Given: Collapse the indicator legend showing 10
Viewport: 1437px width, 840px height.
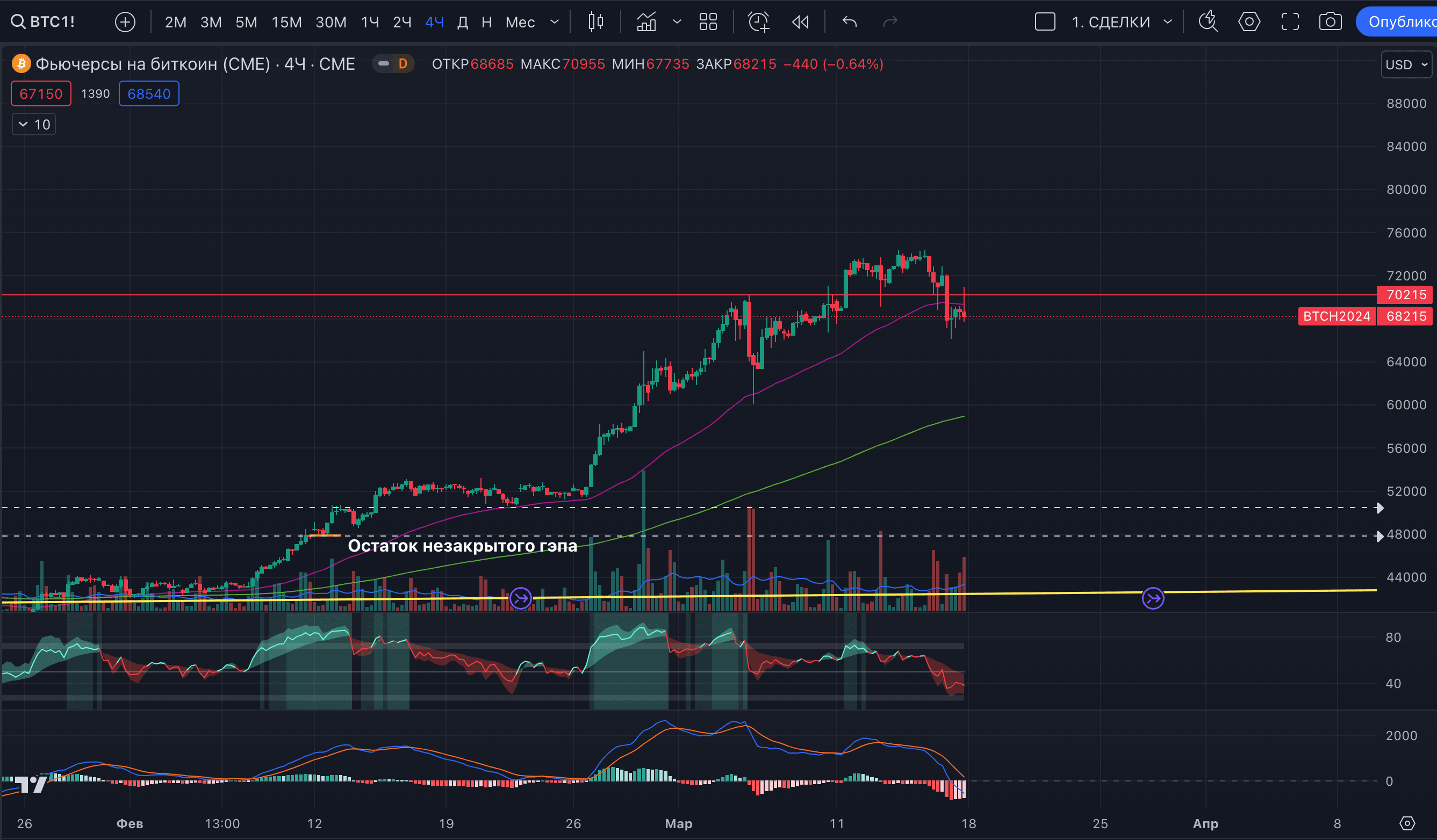Looking at the screenshot, I should point(34,124).
